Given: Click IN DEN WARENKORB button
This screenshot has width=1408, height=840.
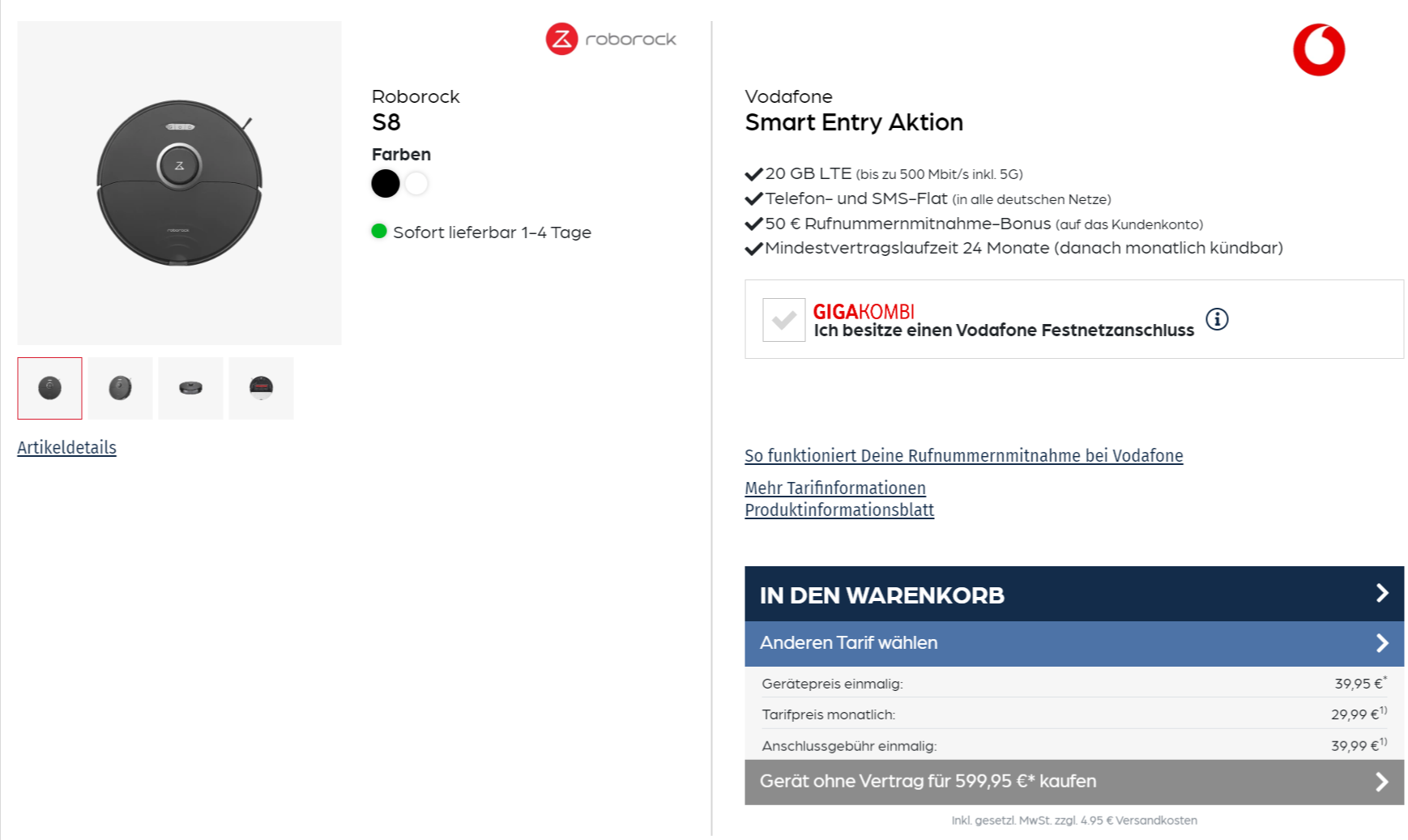Looking at the screenshot, I should tap(1073, 594).
